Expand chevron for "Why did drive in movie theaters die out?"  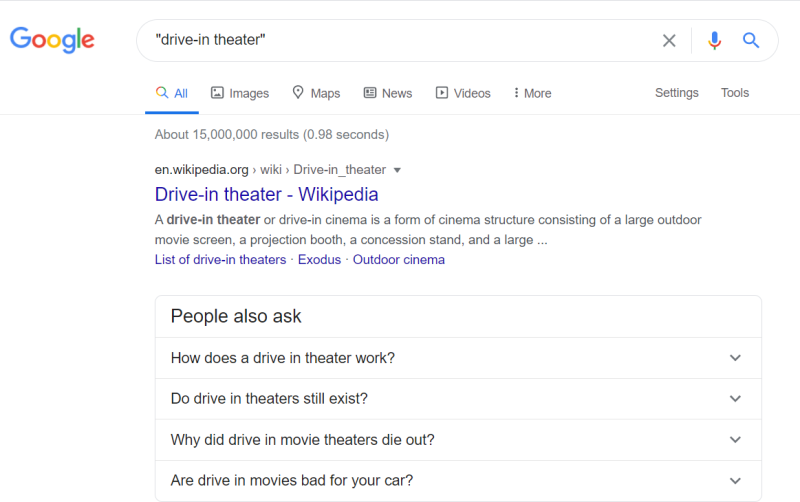point(735,440)
